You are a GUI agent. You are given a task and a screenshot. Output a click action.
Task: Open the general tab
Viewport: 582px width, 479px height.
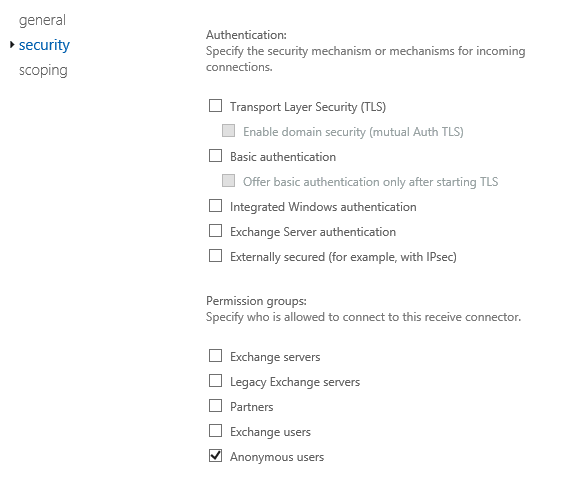[x=42, y=20]
